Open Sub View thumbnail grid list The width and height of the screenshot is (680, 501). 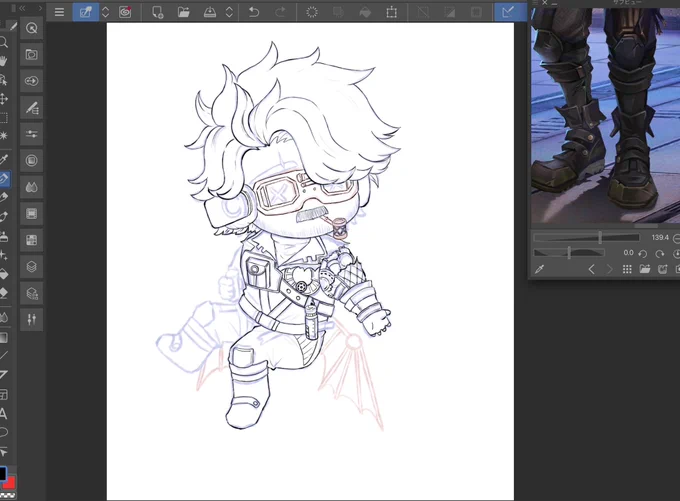[627, 269]
